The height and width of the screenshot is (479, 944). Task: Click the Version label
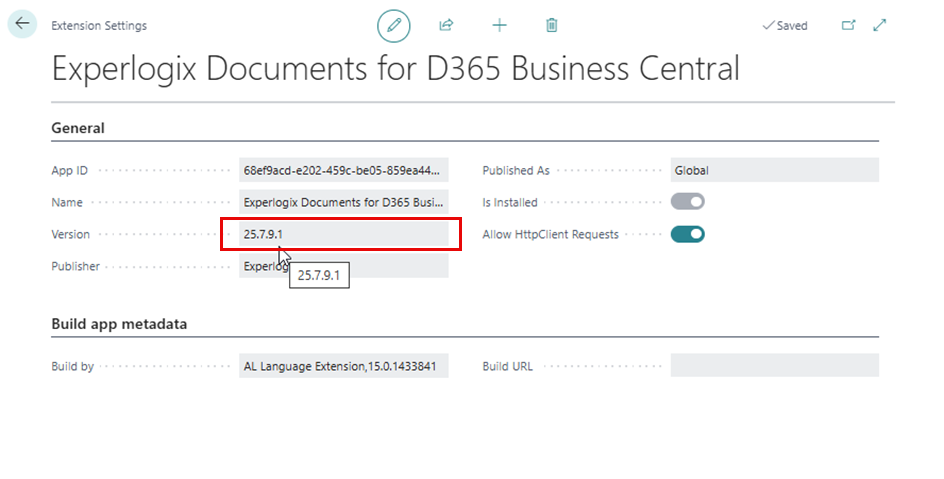click(70, 234)
